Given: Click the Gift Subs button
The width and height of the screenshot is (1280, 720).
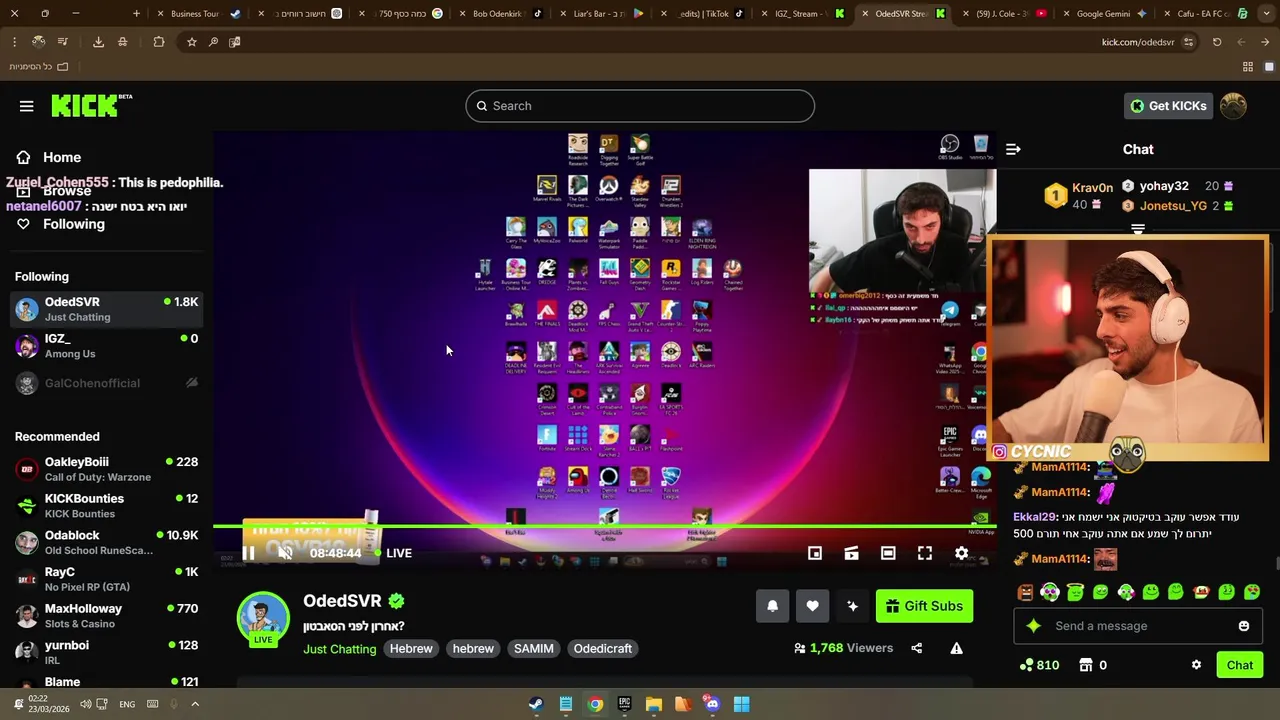Looking at the screenshot, I should point(924,606).
